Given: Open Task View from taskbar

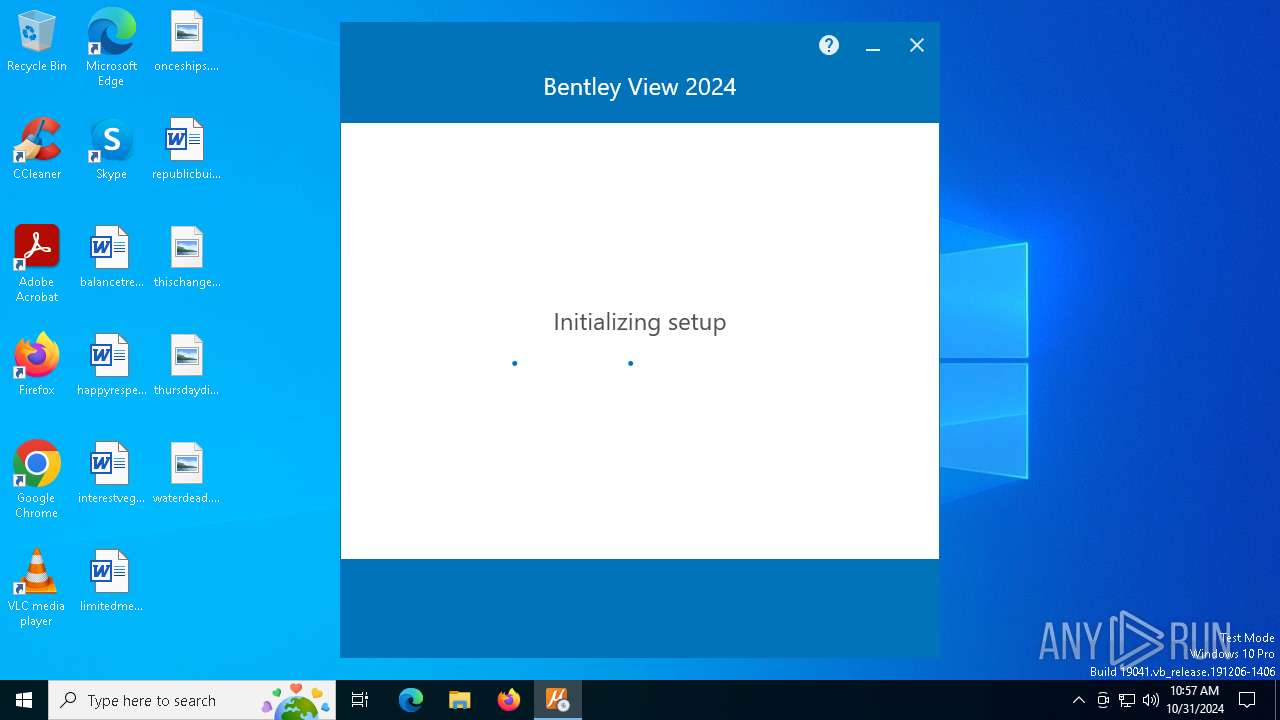Looking at the screenshot, I should [360, 700].
